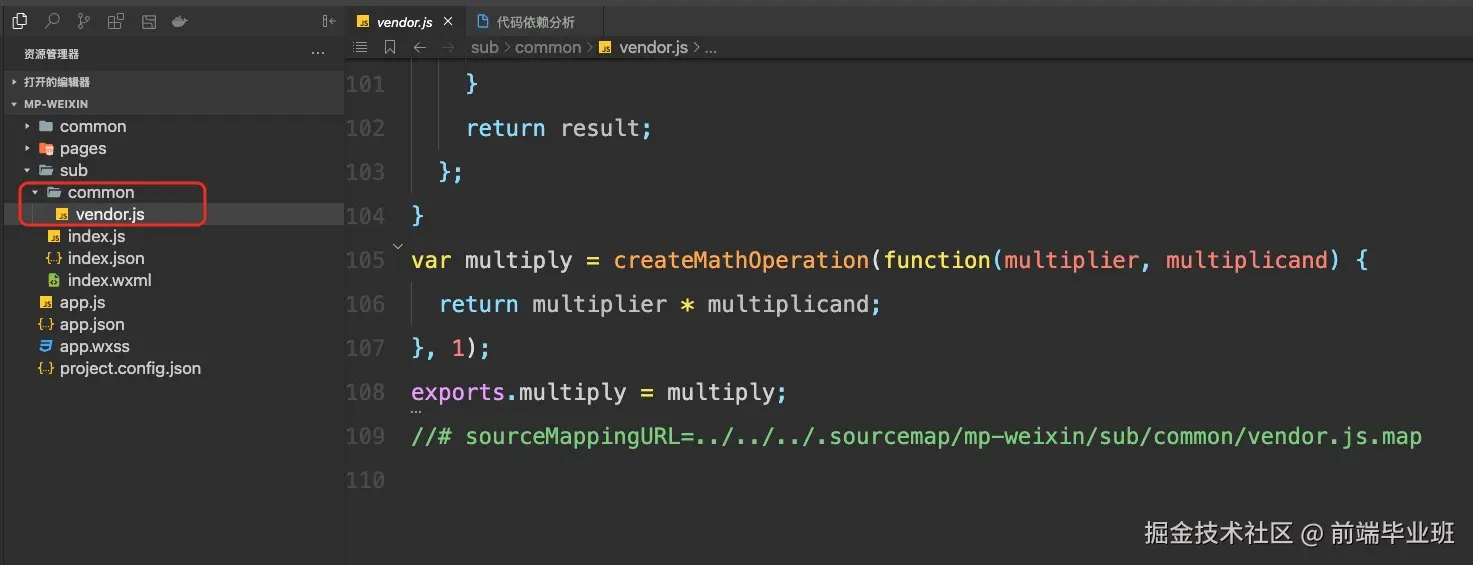Click 'return multiplier * multiplicand;' line
The width and height of the screenshot is (1473, 565).
(660, 304)
